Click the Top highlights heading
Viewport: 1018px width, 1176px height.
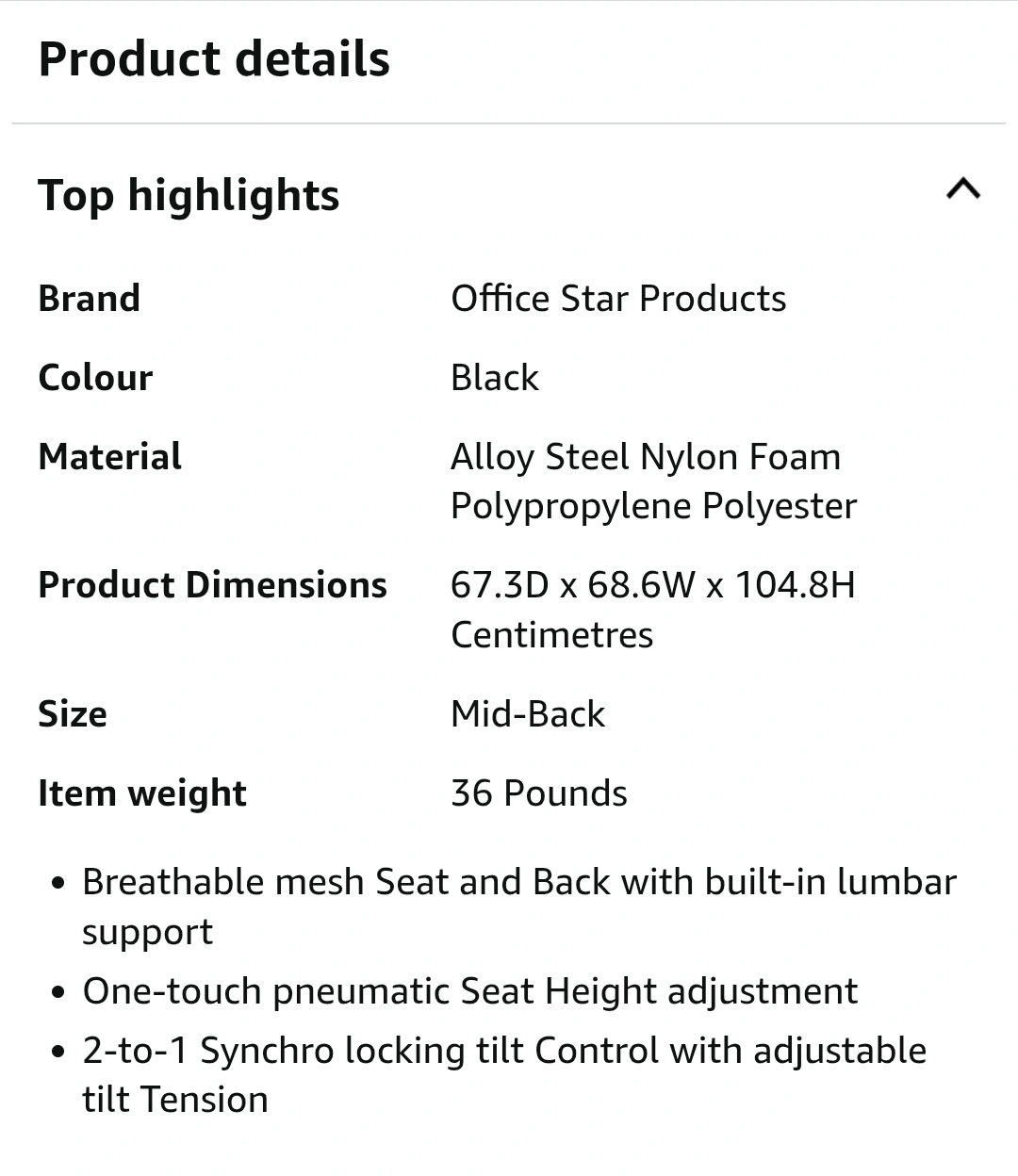(x=189, y=196)
